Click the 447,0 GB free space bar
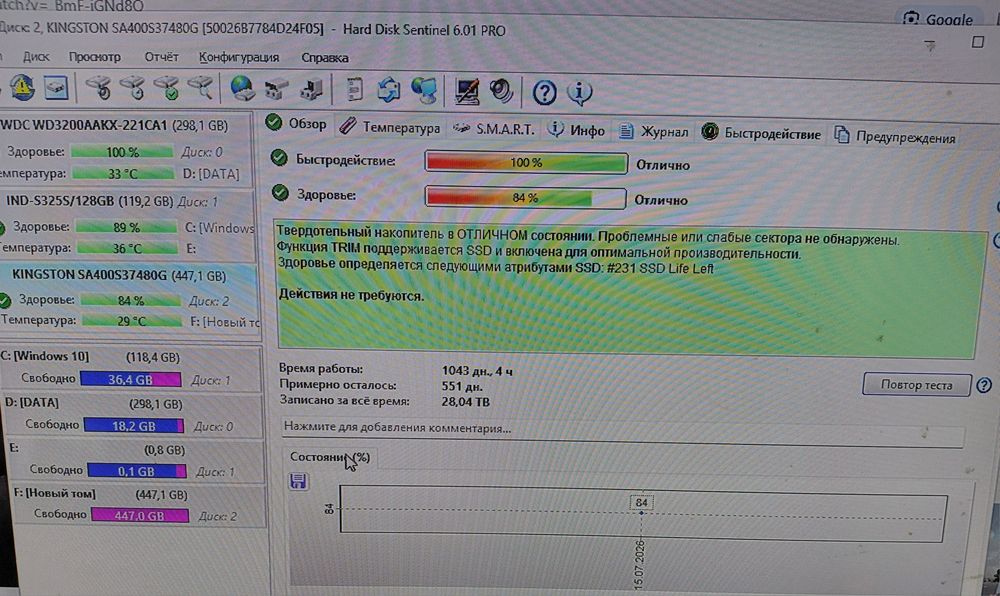Image resolution: width=1000 pixels, height=596 pixels. [x=140, y=515]
